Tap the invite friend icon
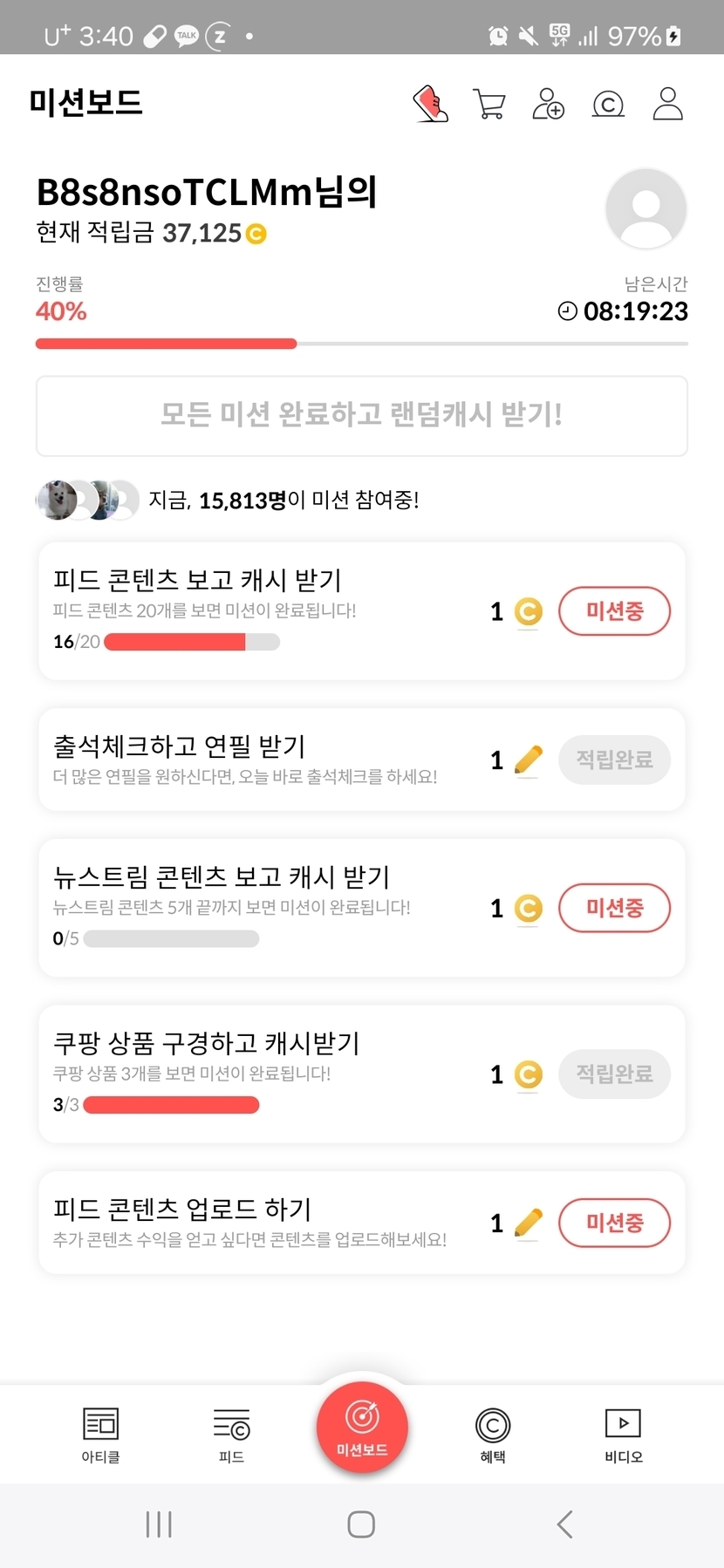Image resolution: width=724 pixels, height=1568 pixels. click(x=548, y=104)
